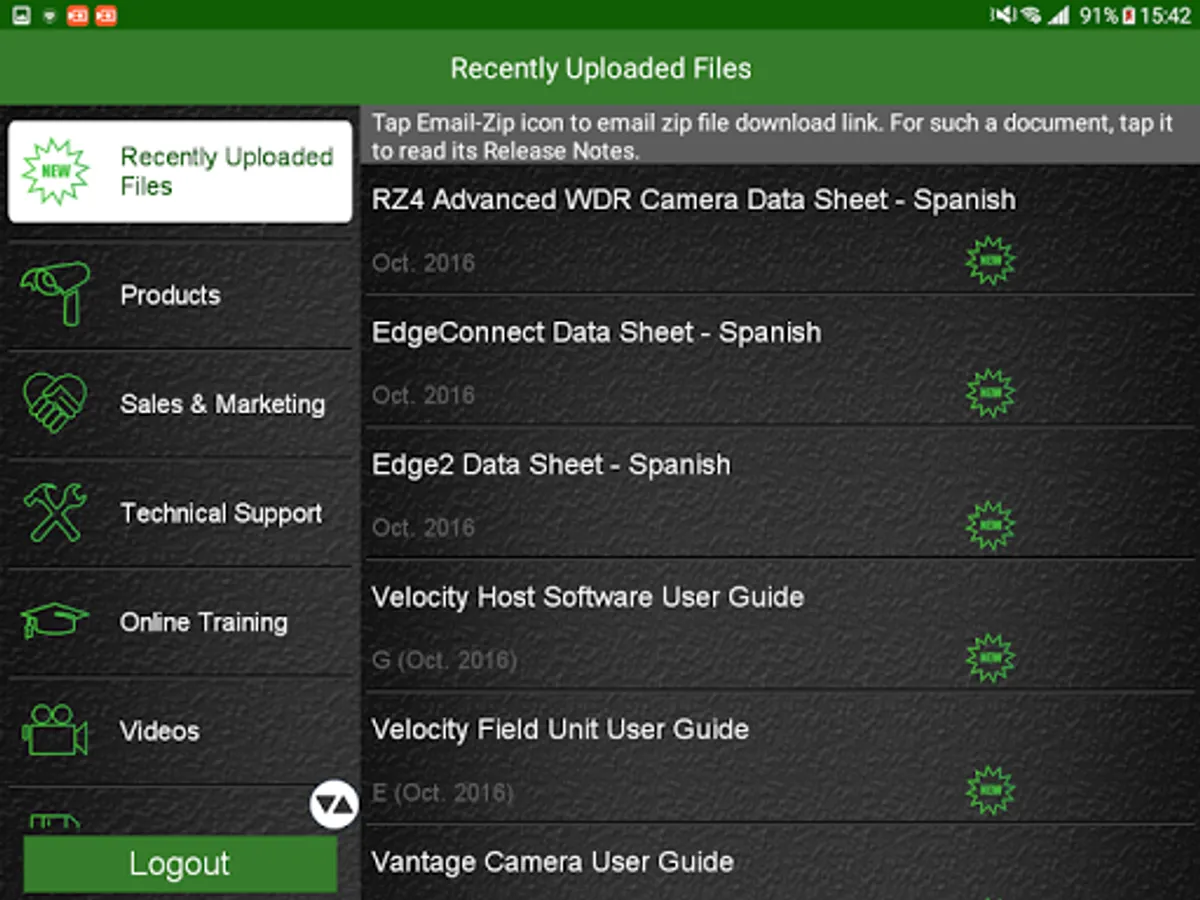
Task: Click the handshake heart icon
Action: tap(55, 403)
